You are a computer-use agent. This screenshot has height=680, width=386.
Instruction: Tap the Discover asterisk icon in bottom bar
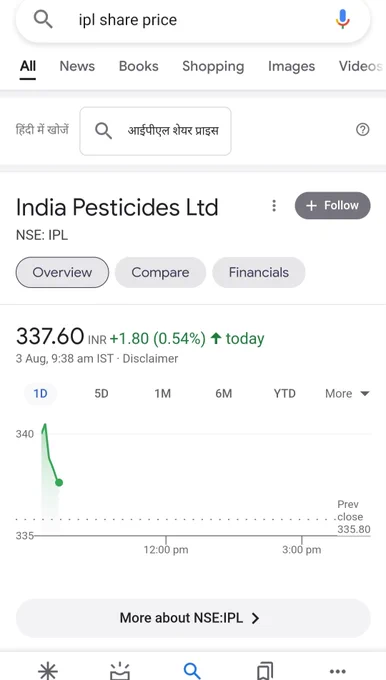point(48,670)
